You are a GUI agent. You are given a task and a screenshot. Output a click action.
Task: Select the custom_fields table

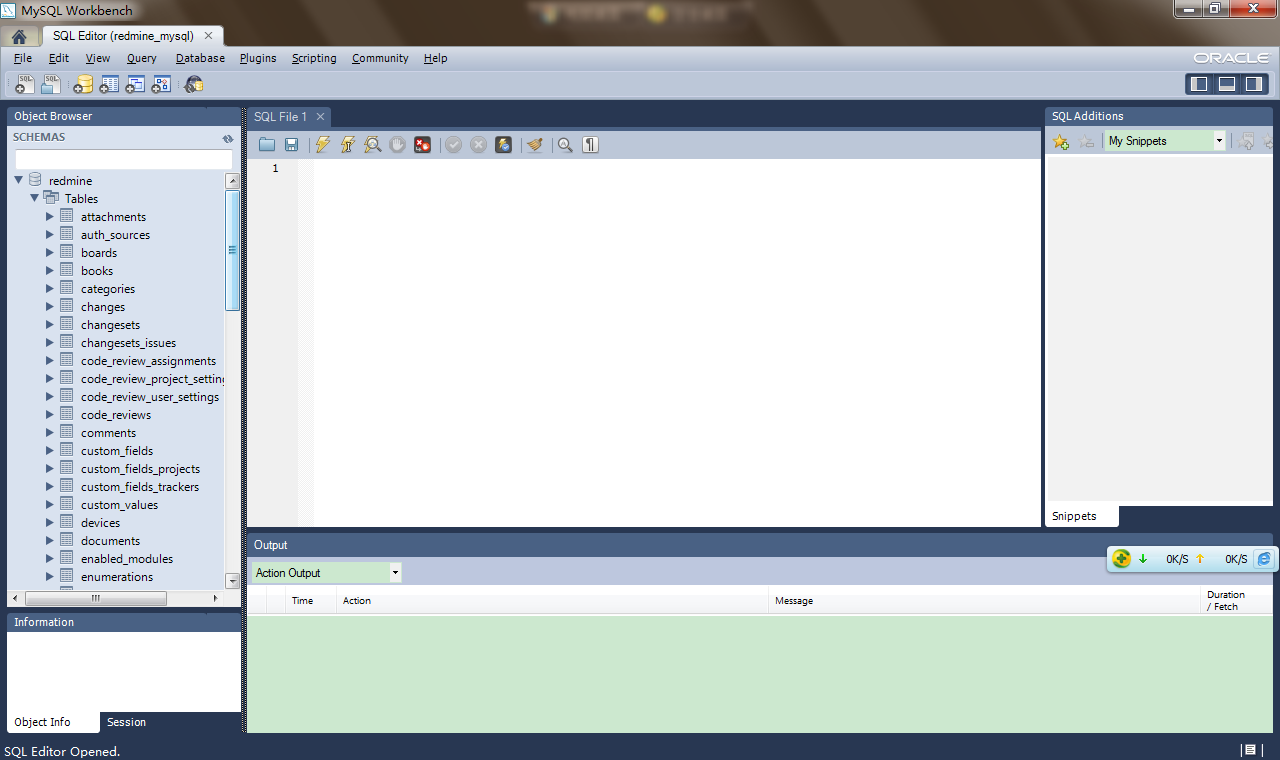(117, 451)
